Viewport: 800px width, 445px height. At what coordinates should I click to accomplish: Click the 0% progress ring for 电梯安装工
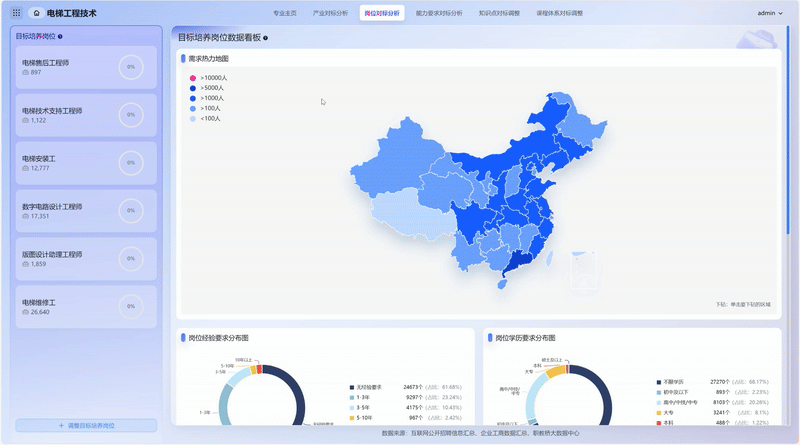tap(130, 162)
